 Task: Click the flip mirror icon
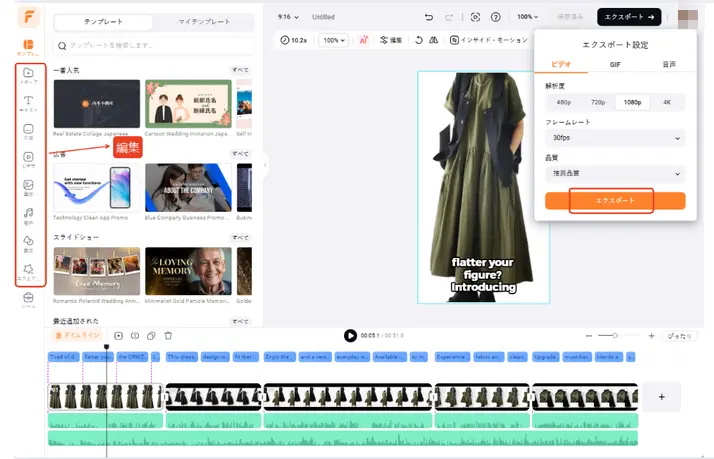(434, 40)
